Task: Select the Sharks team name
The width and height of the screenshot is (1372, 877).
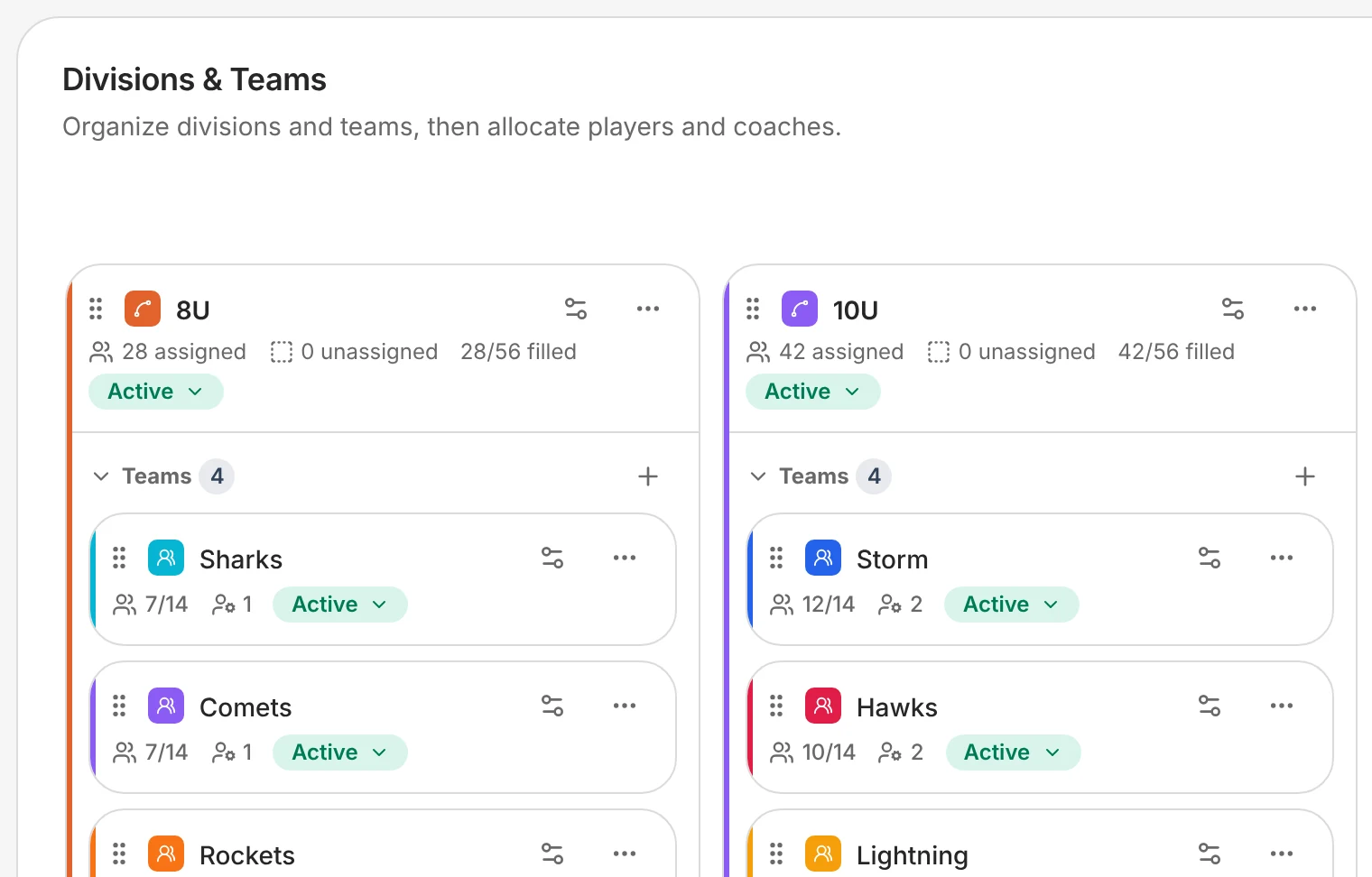Action: (x=241, y=559)
